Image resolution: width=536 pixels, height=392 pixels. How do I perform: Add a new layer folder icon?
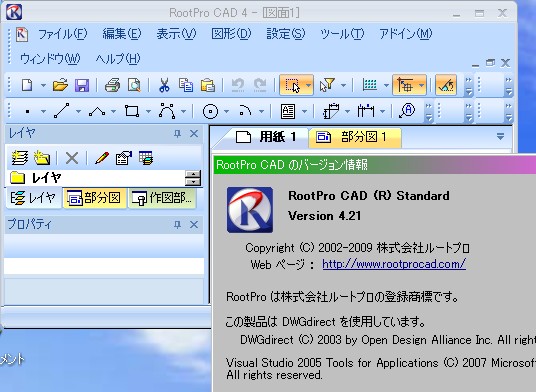click(42, 158)
